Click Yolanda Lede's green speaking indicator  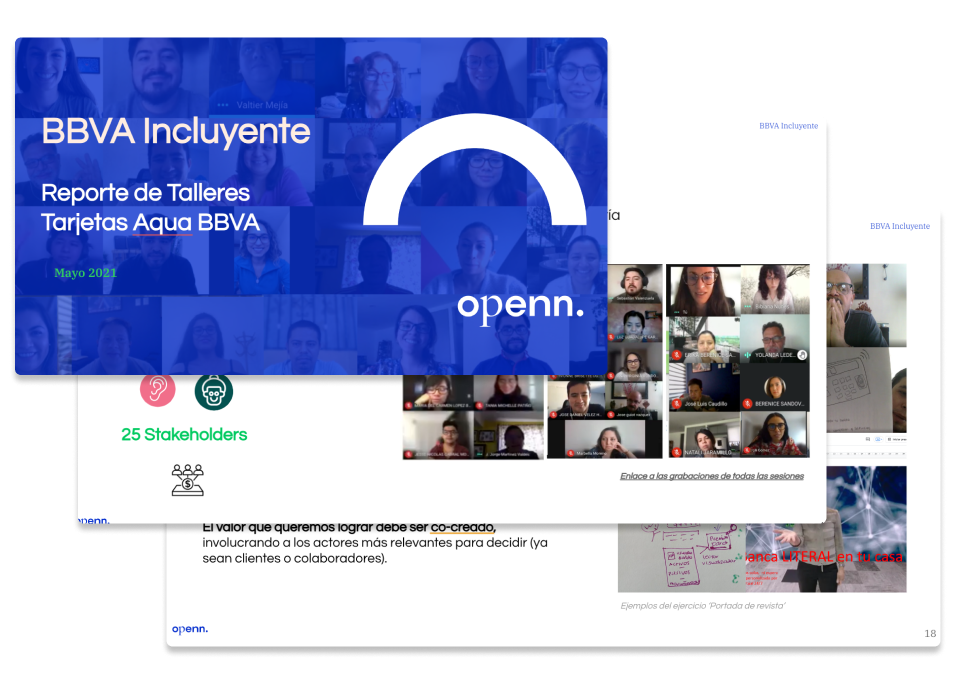point(747,355)
